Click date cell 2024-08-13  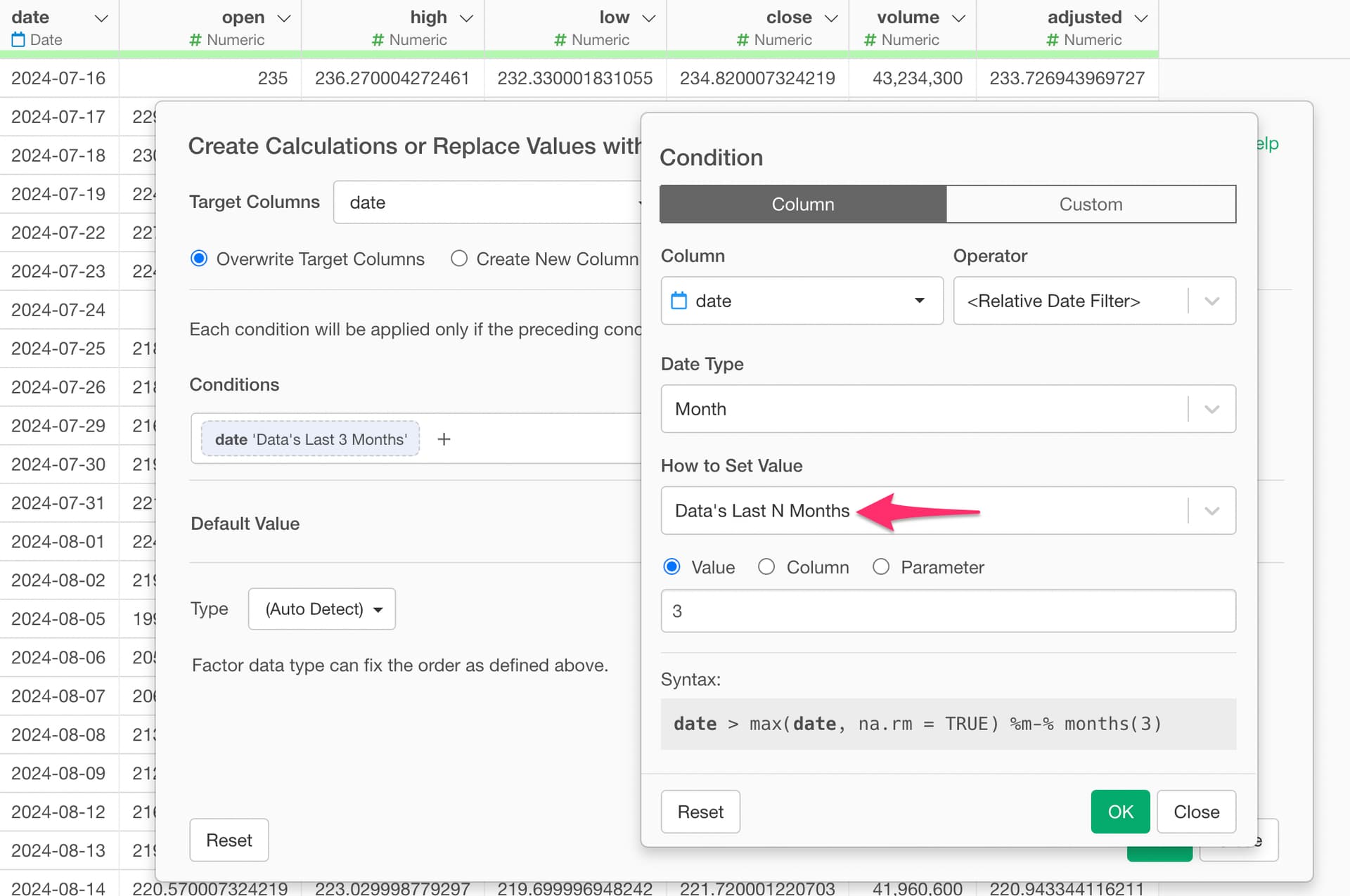[58, 851]
